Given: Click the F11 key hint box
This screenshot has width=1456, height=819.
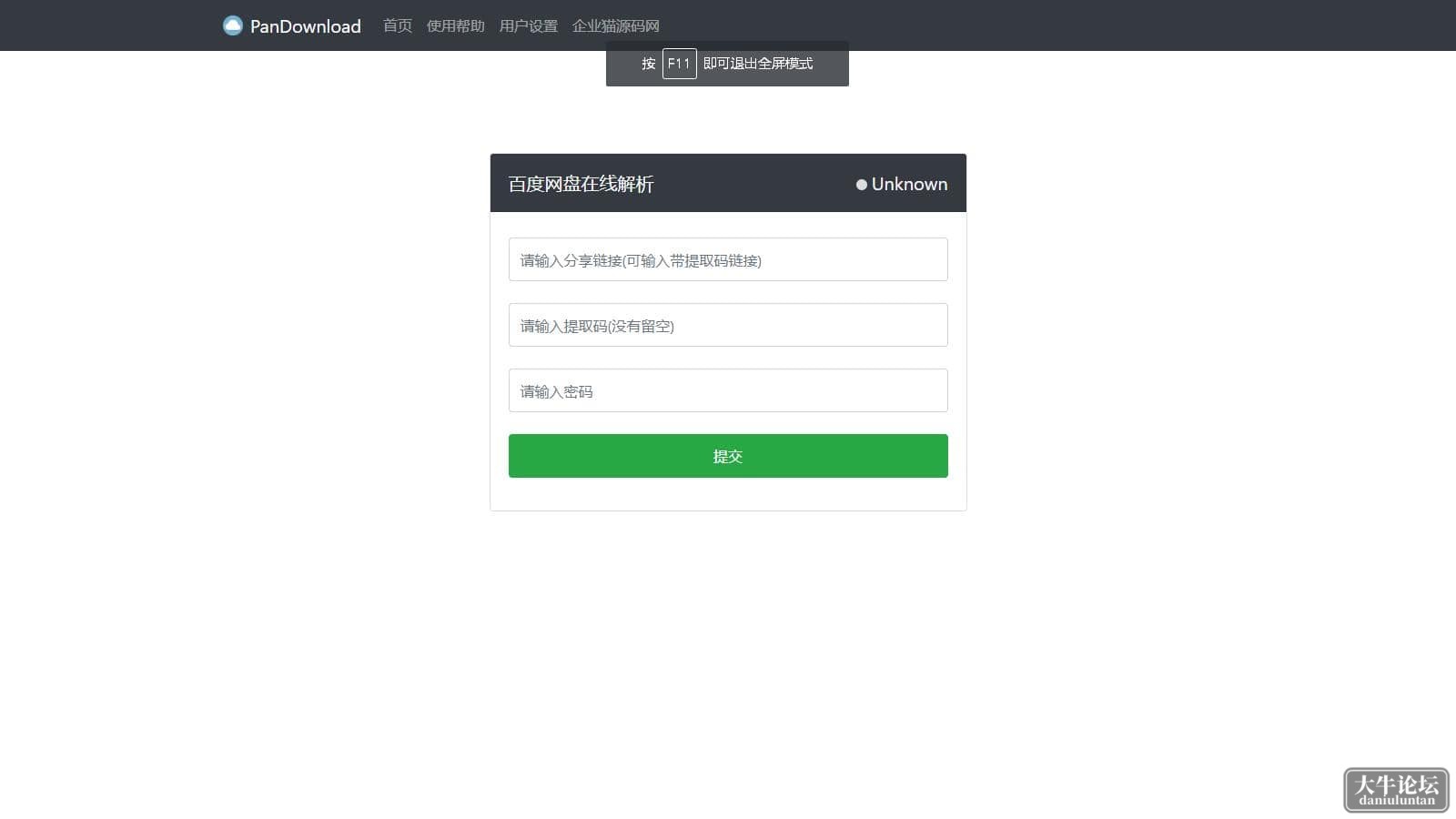Looking at the screenshot, I should 680,64.
